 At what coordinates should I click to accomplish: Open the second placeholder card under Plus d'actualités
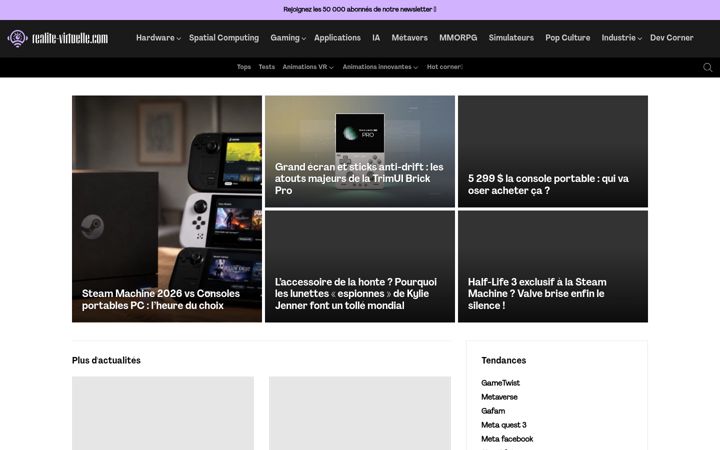(x=360, y=413)
